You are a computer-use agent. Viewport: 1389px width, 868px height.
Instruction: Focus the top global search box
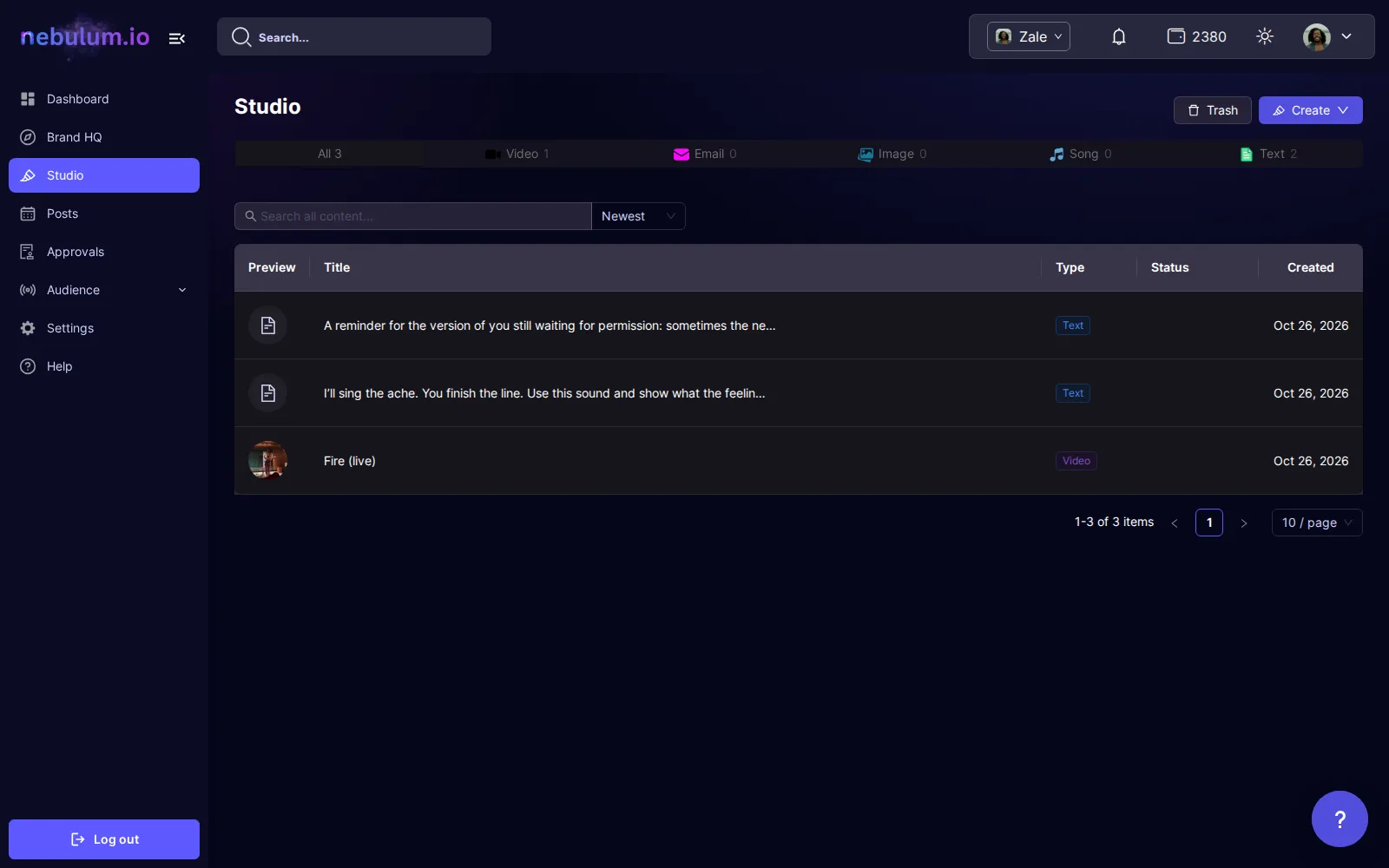(354, 36)
